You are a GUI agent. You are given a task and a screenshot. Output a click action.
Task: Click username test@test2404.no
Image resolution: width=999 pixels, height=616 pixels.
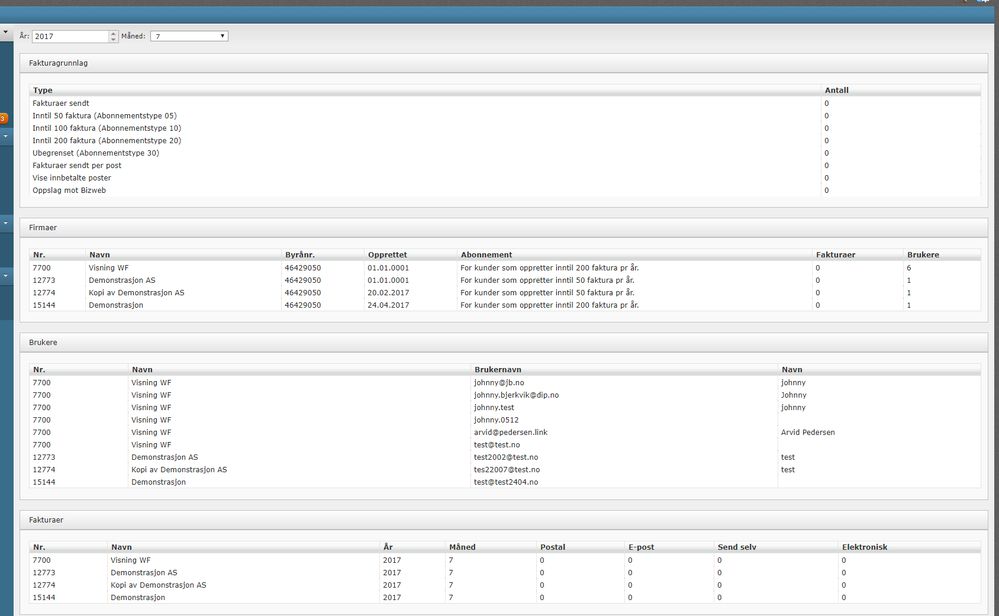click(506, 482)
